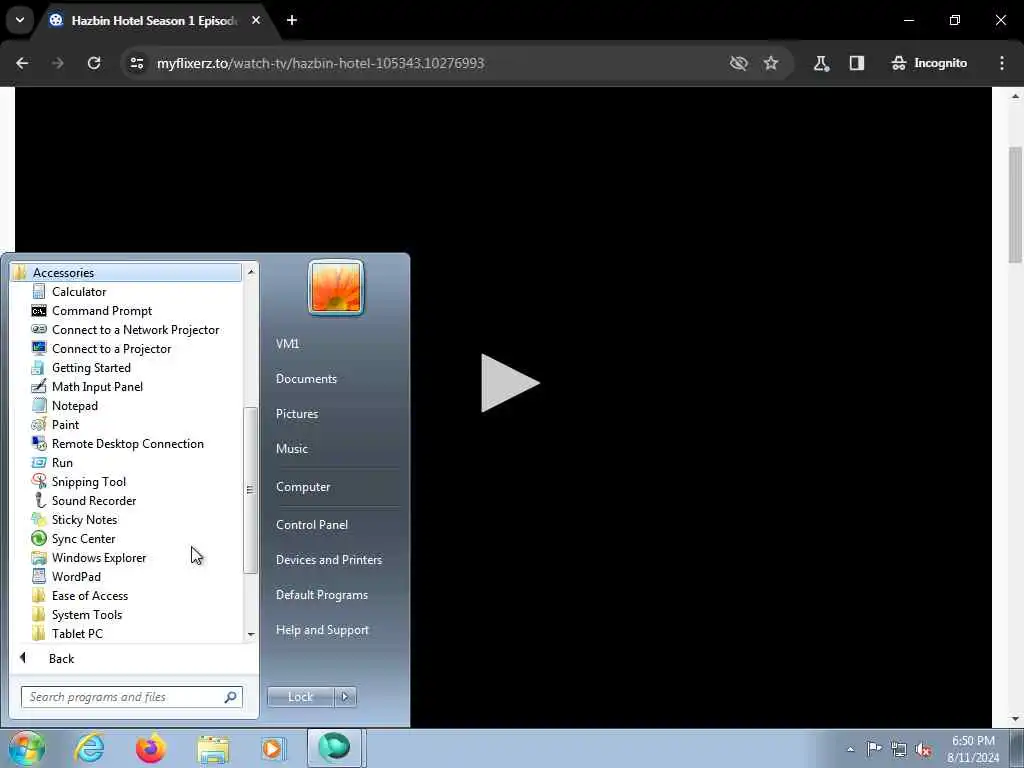Open Devices and Printers

328,560
